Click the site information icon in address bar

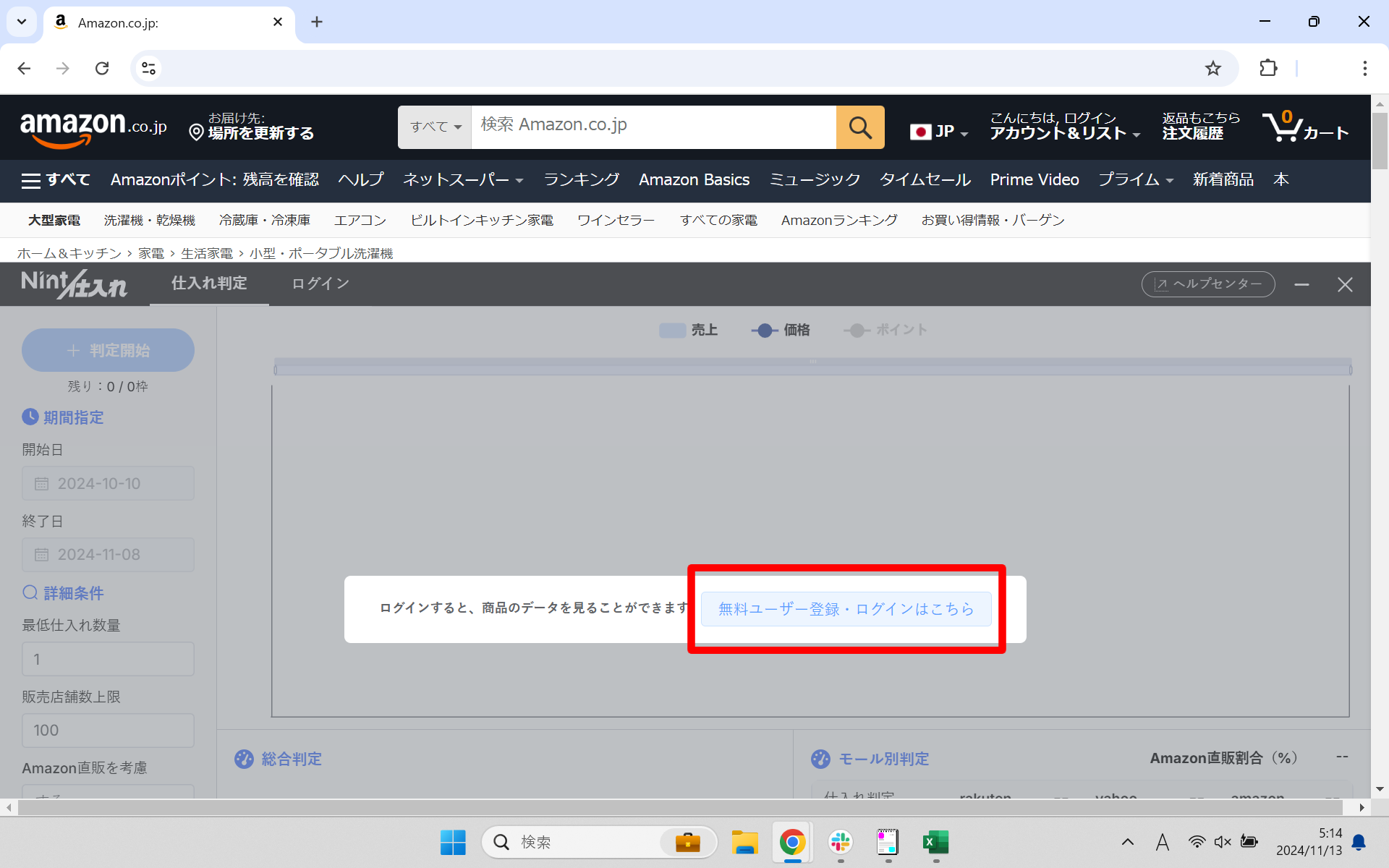(148, 68)
